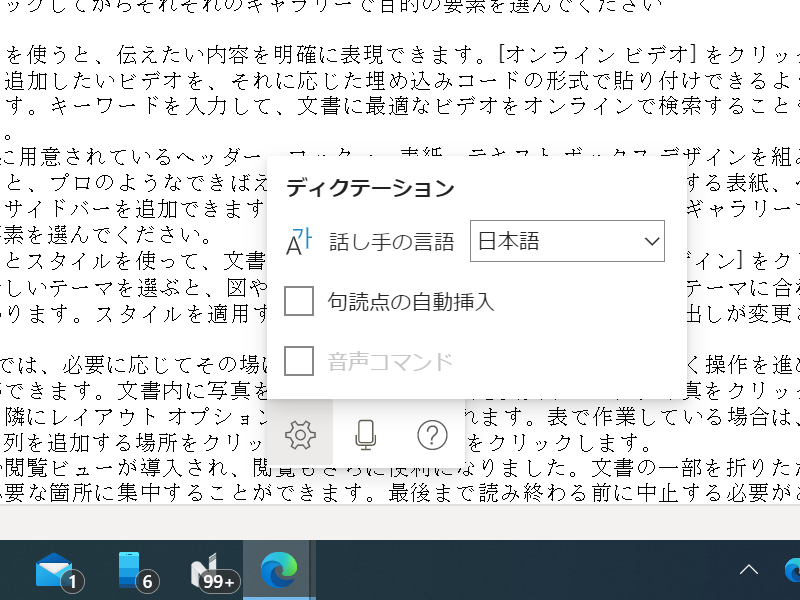
Task: Click the chevron on the 日本語 selector
Action: [652, 240]
